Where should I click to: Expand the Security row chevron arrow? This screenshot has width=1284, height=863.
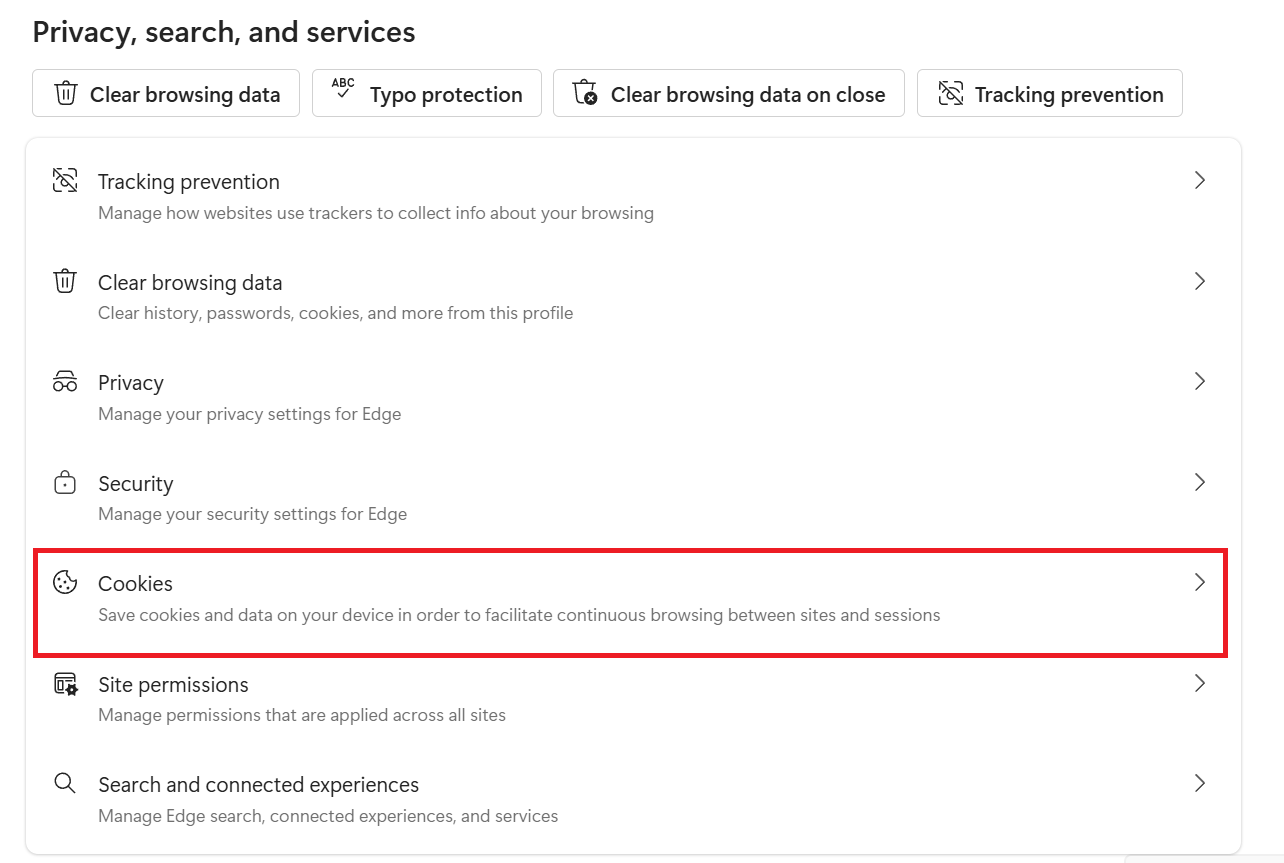click(1200, 483)
